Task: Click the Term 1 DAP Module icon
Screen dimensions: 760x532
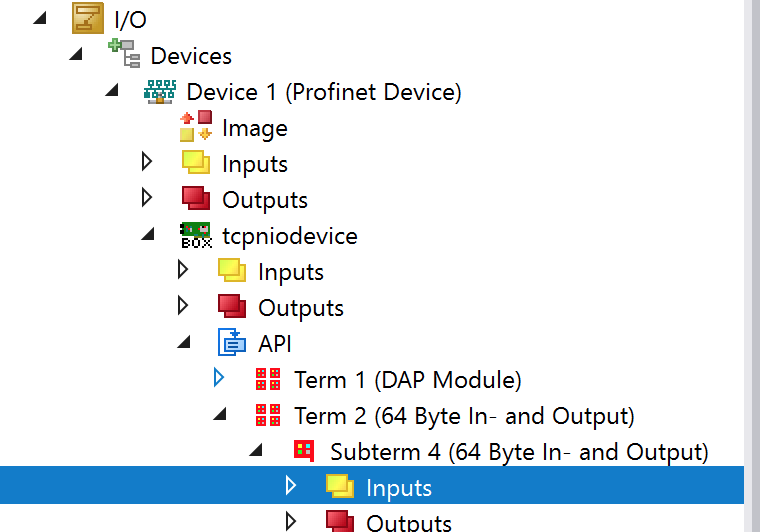Action: [x=268, y=379]
